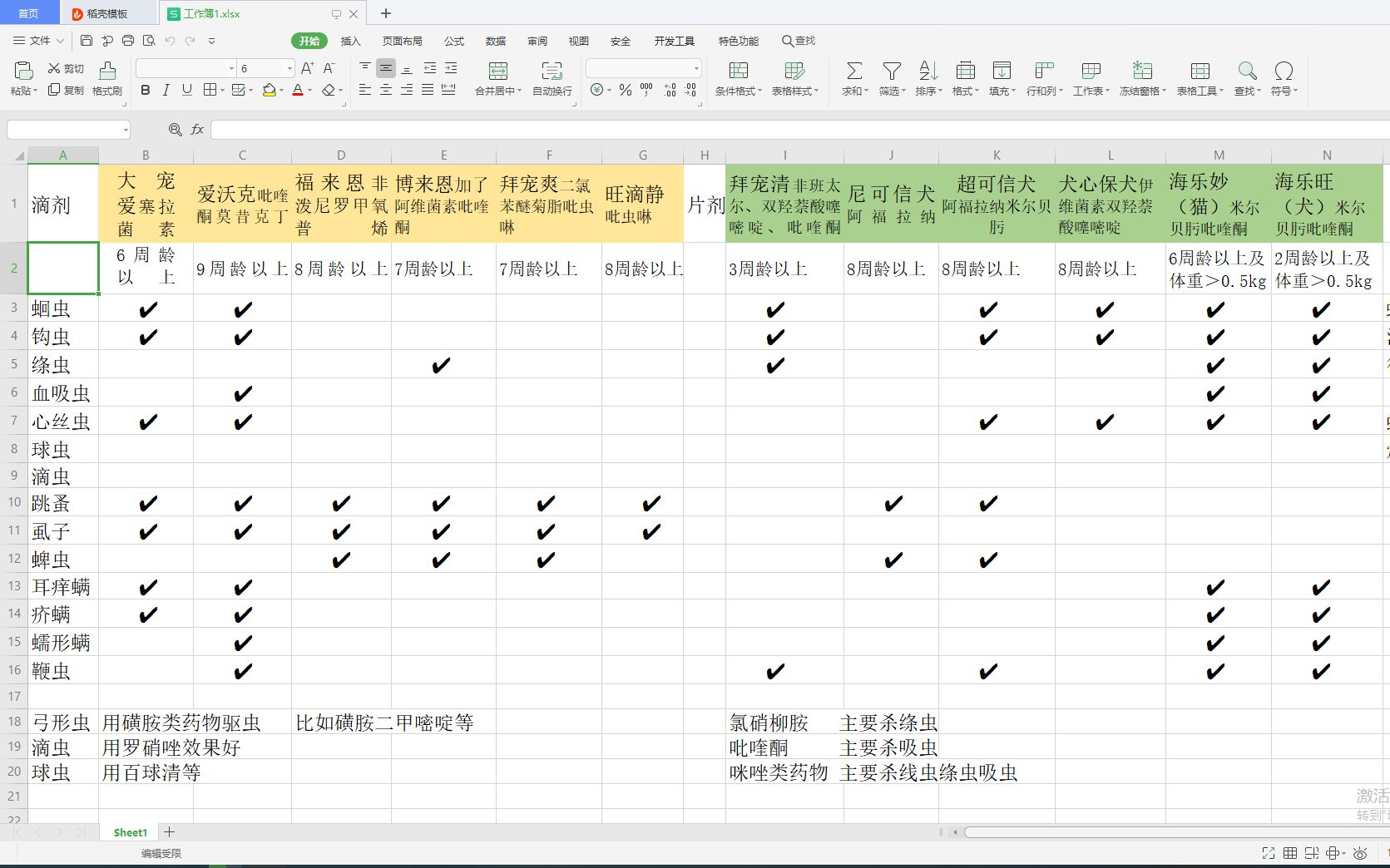
Task: Open Table Style (表格样式) gallery
Action: point(794,78)
